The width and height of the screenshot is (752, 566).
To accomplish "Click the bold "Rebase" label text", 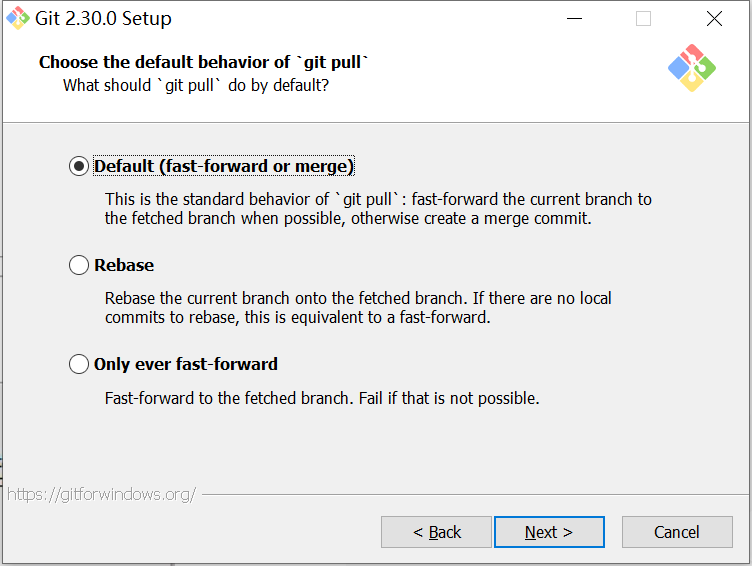I will point(124,265).
